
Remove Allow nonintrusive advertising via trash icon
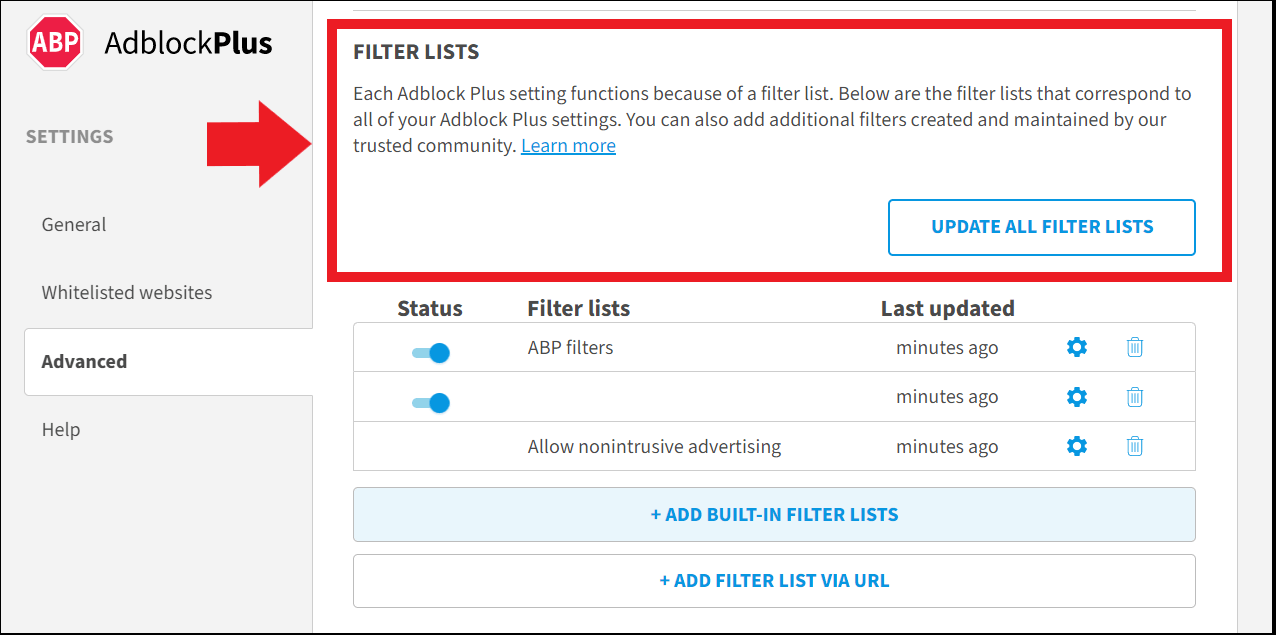[x=1134, y=446]
